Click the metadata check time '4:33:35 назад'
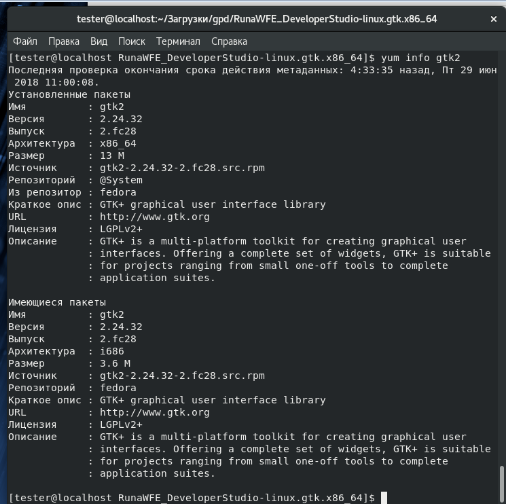 pos(390,70)
